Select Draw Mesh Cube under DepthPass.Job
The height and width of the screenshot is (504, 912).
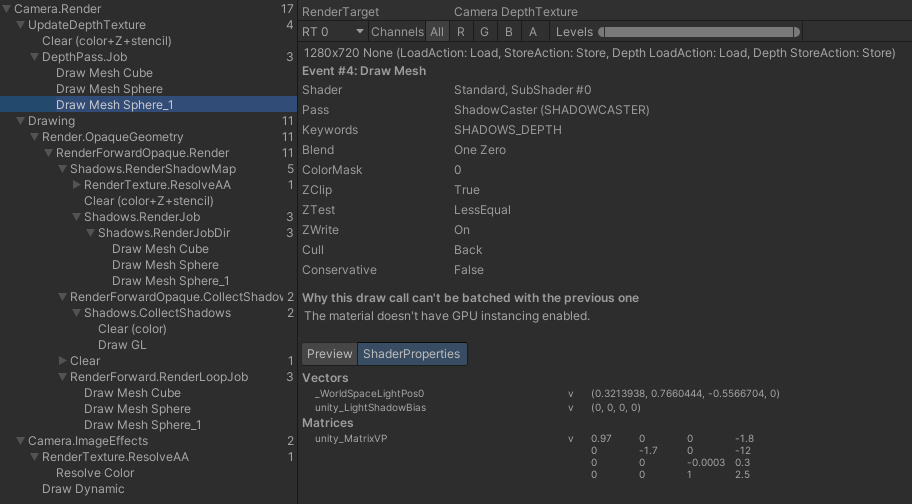pos(104,73)
